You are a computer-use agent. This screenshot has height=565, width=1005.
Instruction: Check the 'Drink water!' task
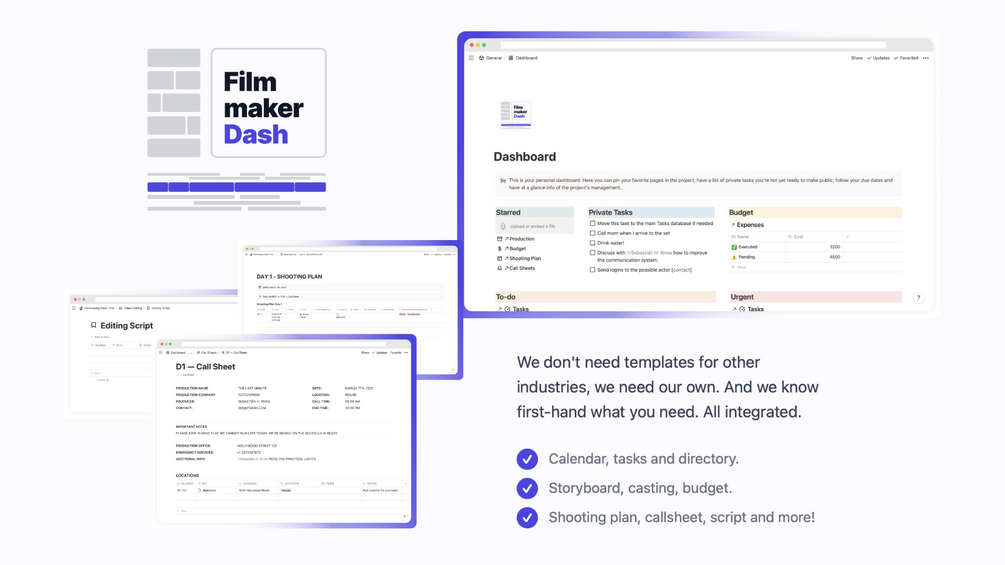click(592, 243)
